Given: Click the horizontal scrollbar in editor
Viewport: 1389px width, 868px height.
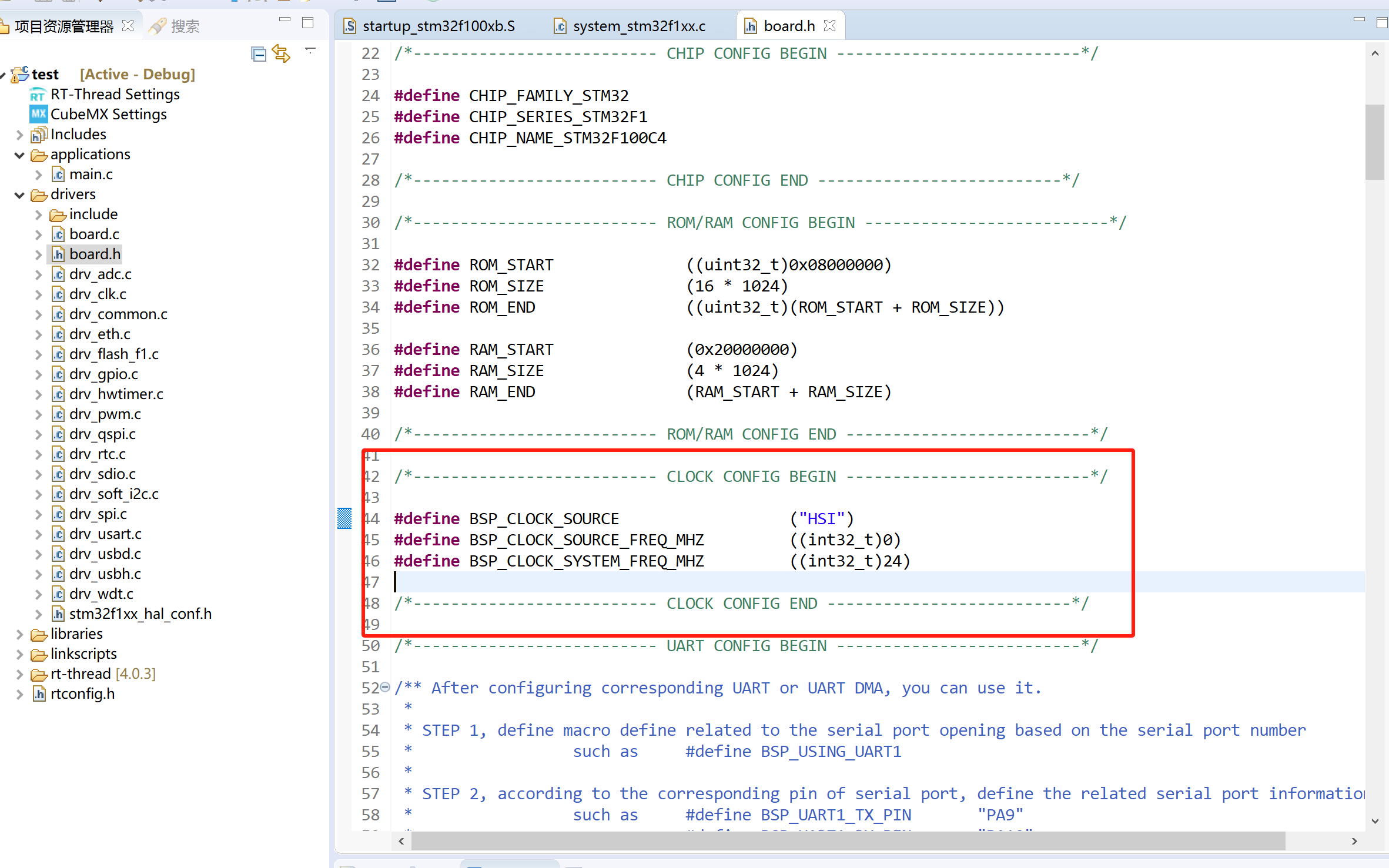Looking at the screenshot, I should (846, 841).
